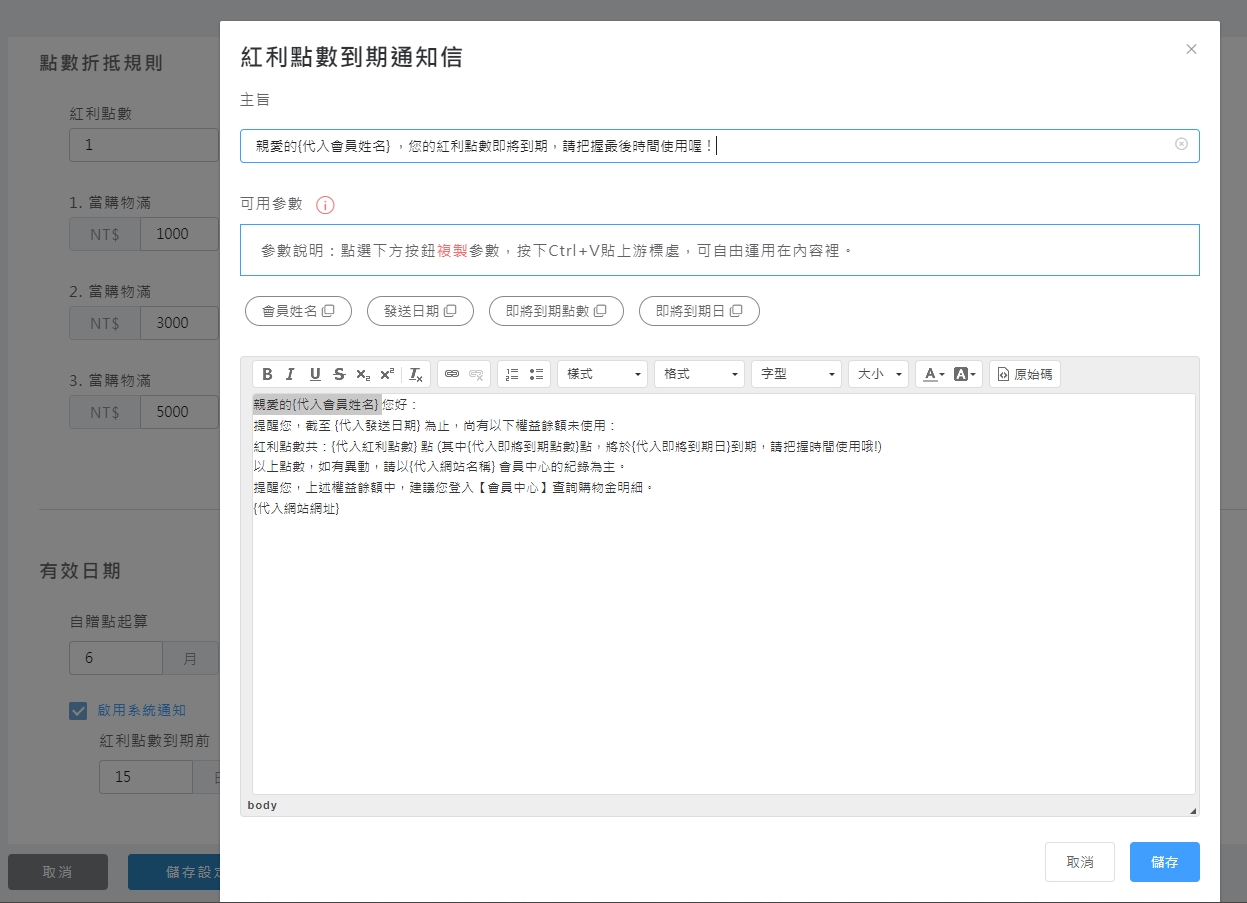Open the 樣式 styles dropdown
The height and width of the screenshot is (903, 1247).
601,374
